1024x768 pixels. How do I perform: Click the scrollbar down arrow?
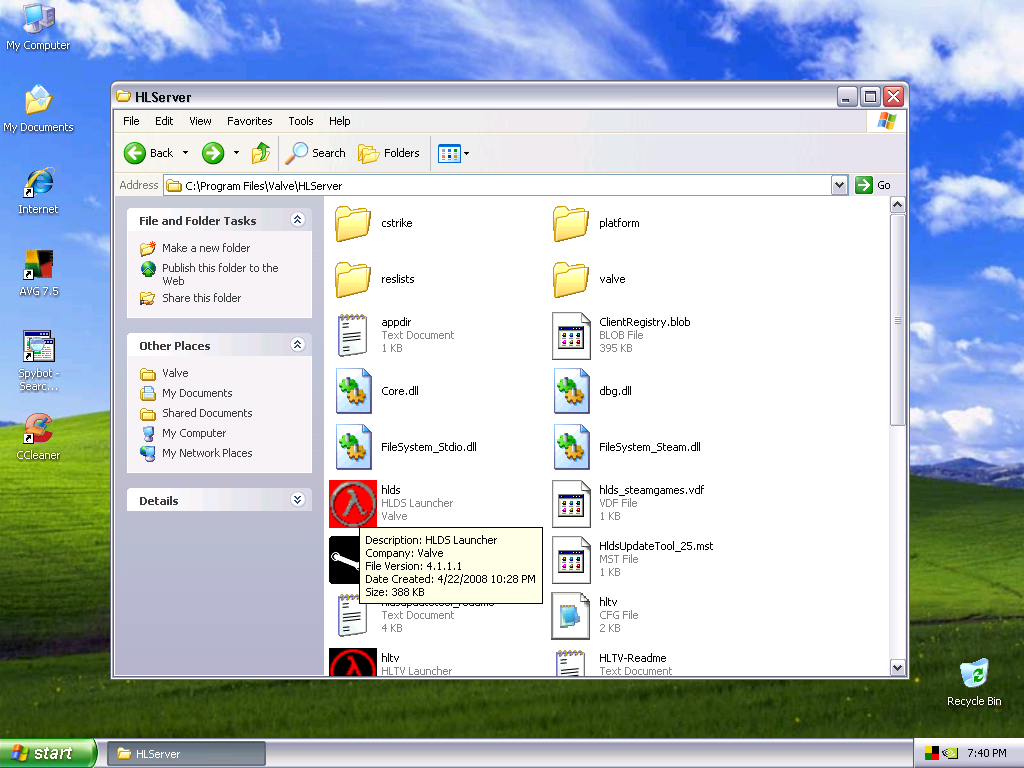coord(898,667)
